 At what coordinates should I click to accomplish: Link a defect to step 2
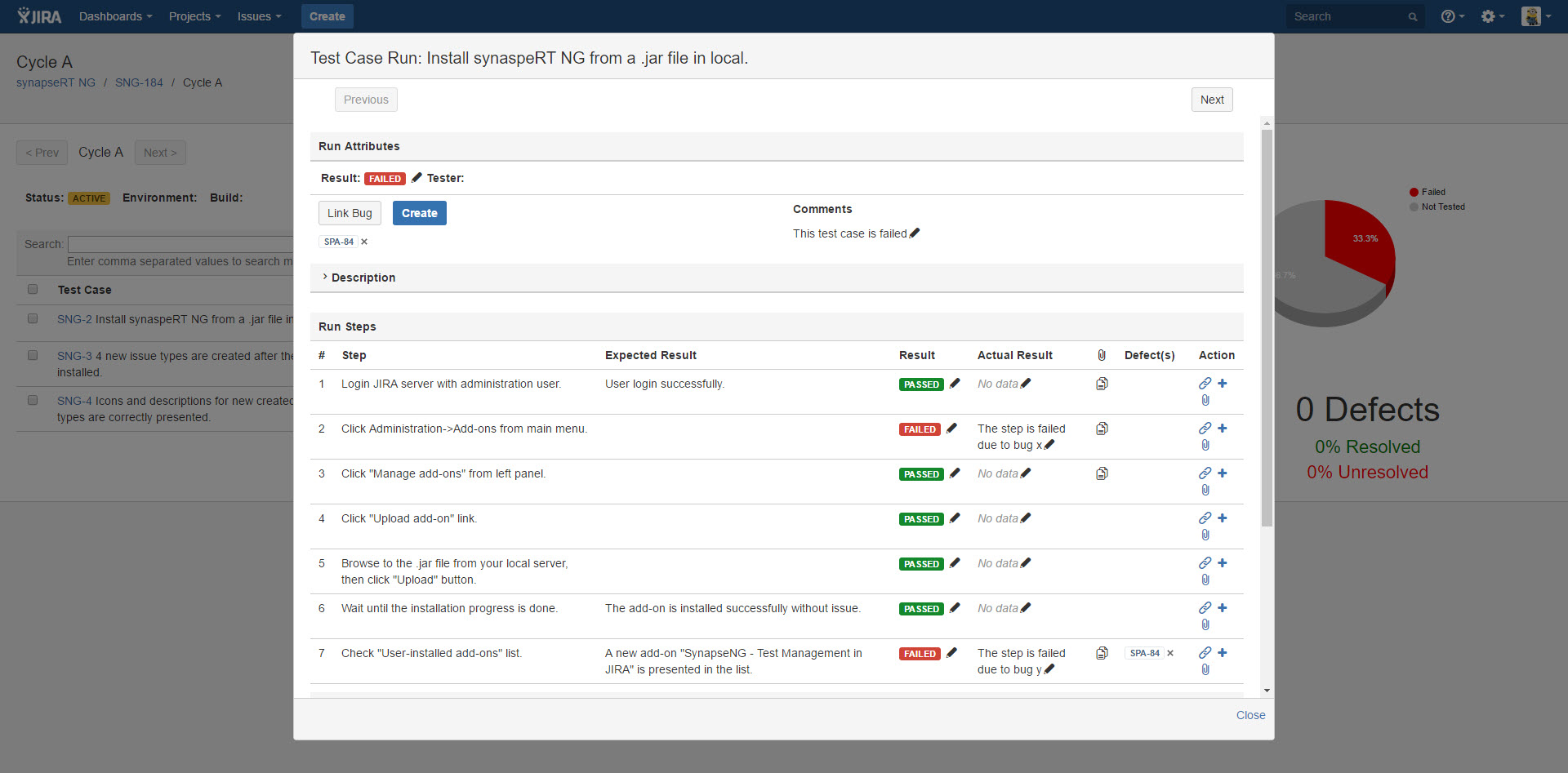click(x=1205, y=428)
